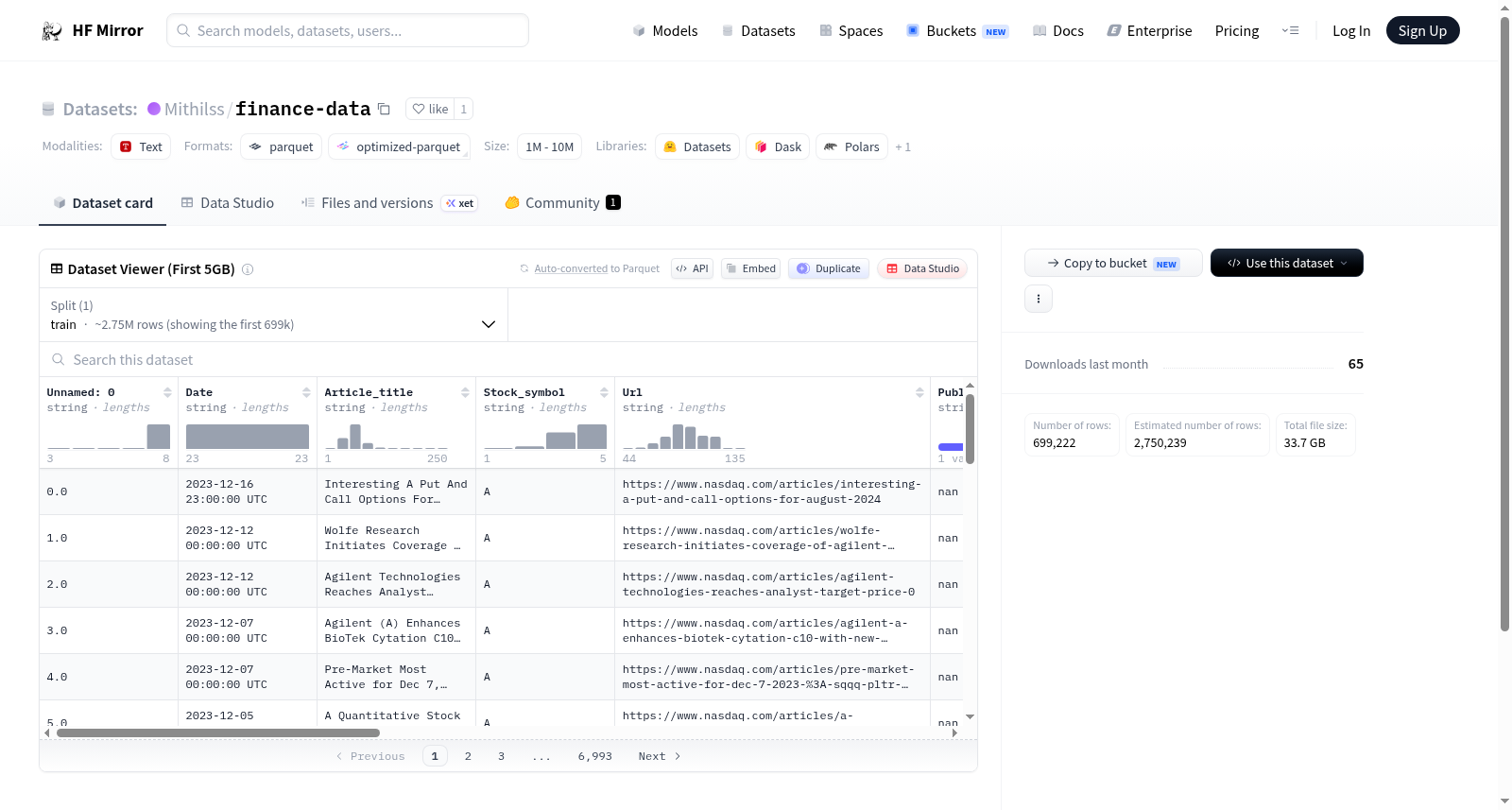The image size is (1512, 810).
Task: Click Copy to bucket button
Action: point(1113,263)
